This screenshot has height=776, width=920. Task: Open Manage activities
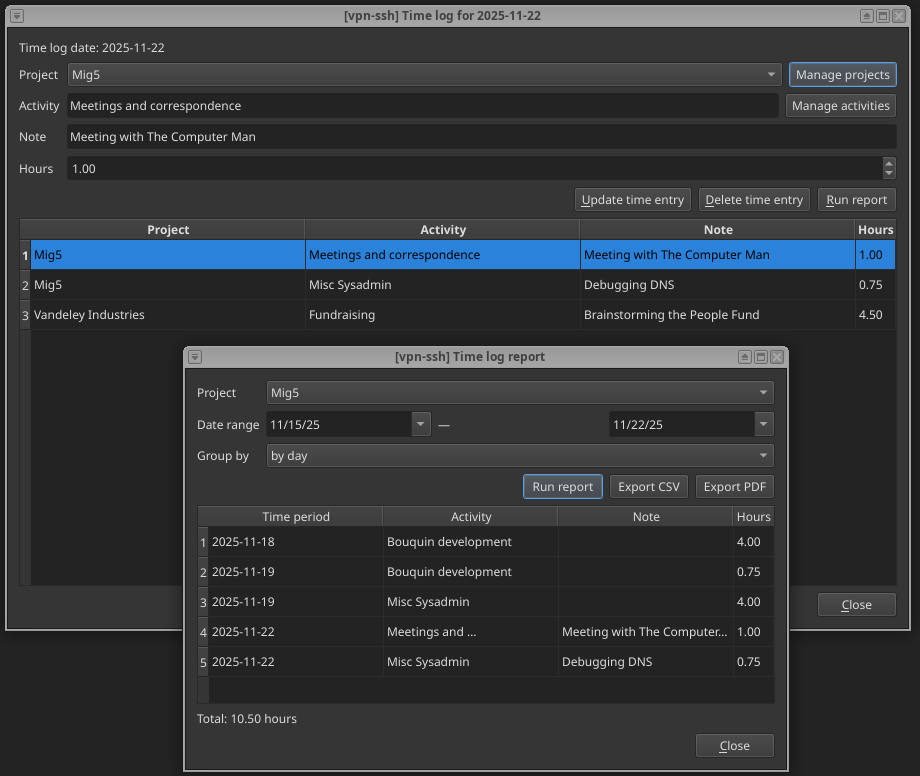(840, 106)
